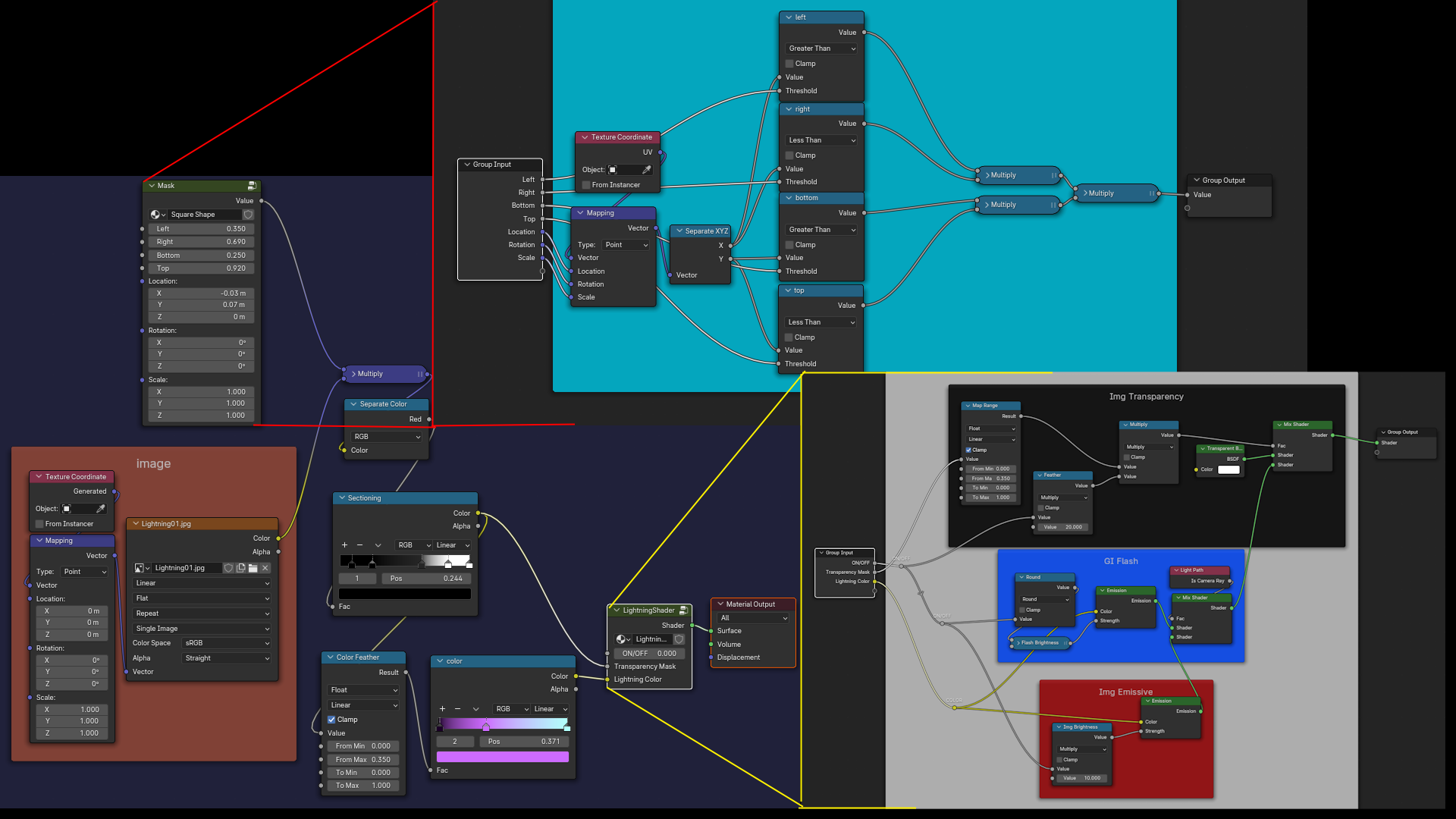The height and width of the screenshot is (819, 1456).
Task: Click the black color swatch in Sectioning node
Action: coord(405,594)
